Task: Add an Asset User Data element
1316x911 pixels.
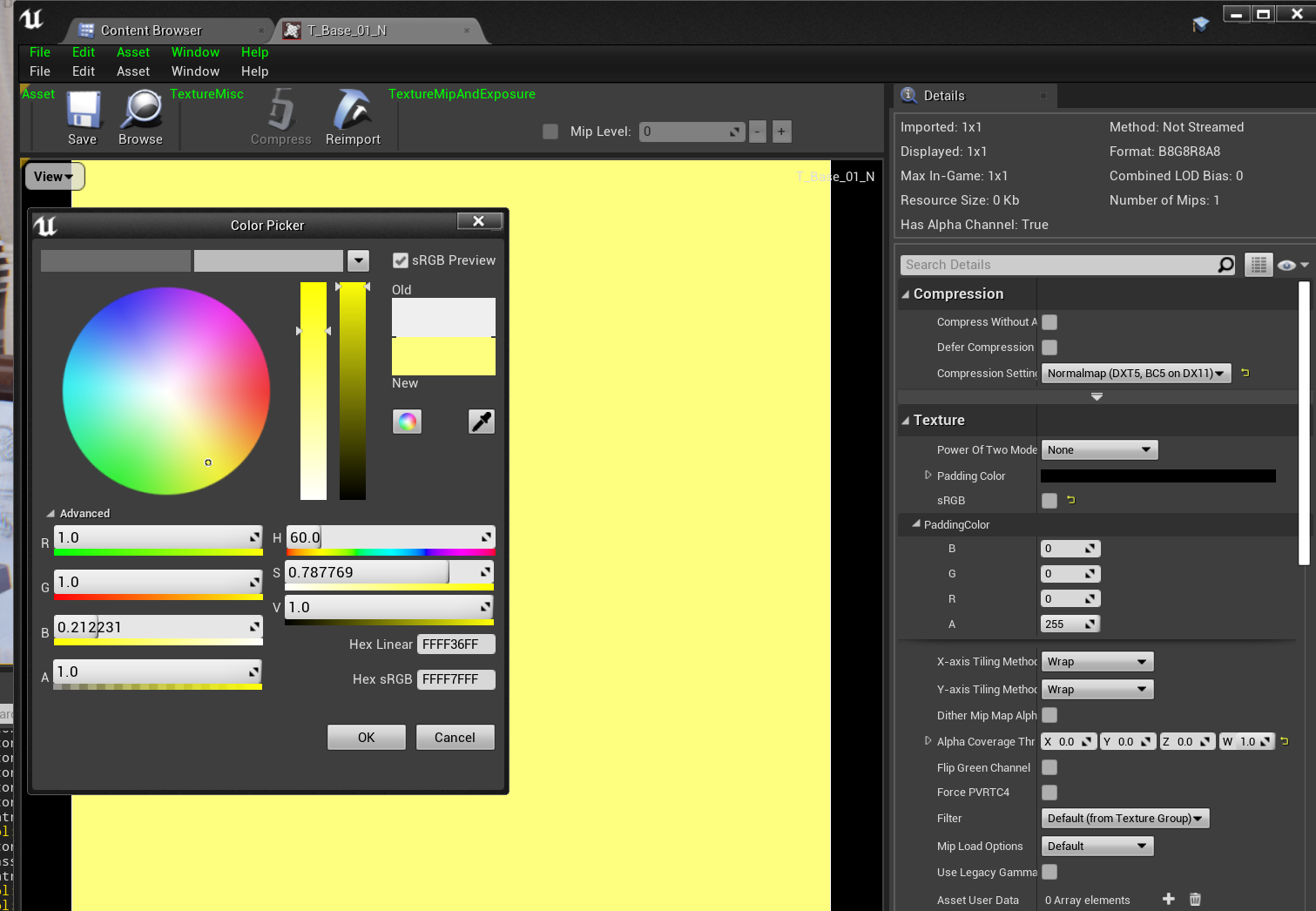Action: point(1169,899)
